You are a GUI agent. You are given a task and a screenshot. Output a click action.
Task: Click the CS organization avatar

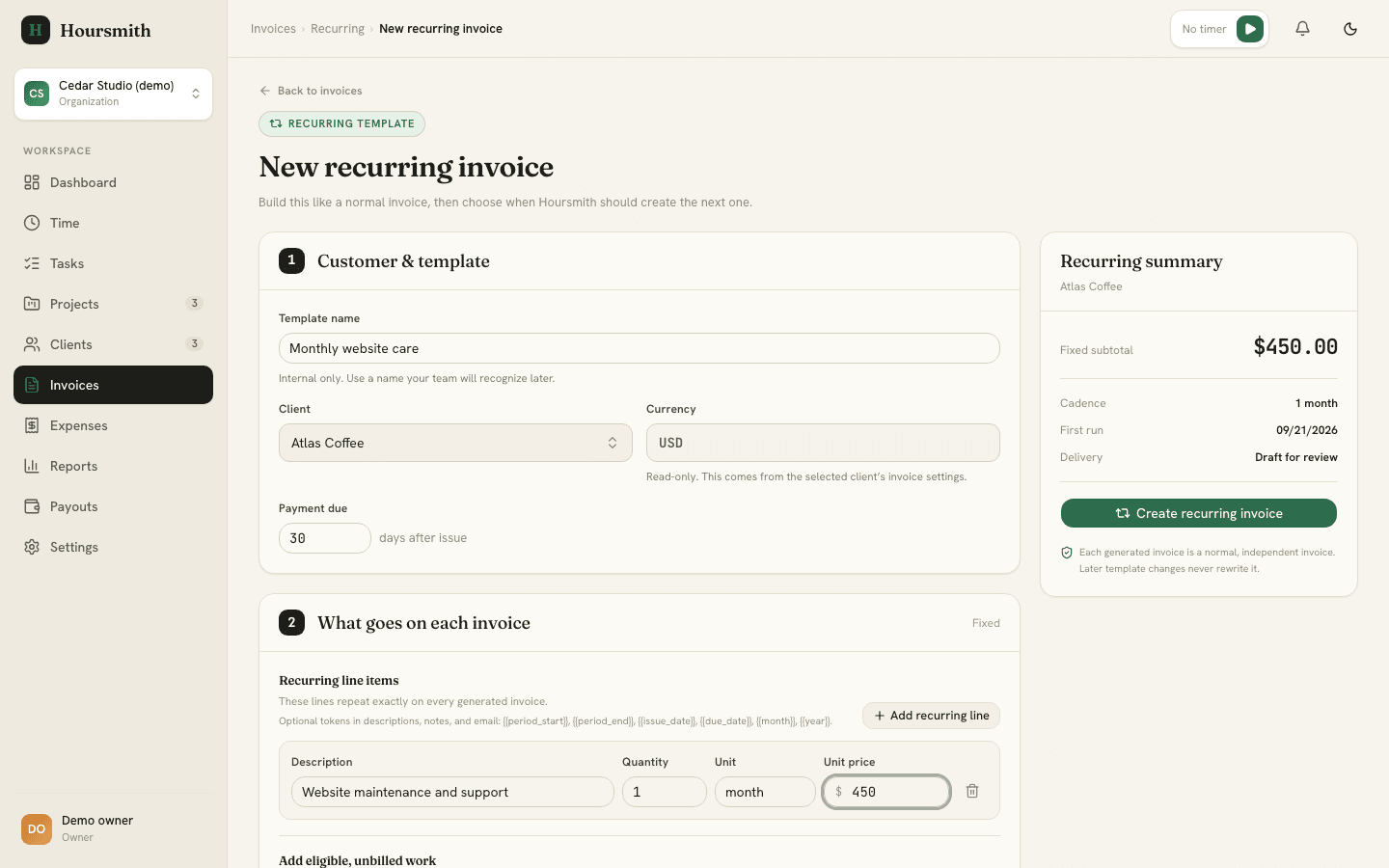click(37, 94)
